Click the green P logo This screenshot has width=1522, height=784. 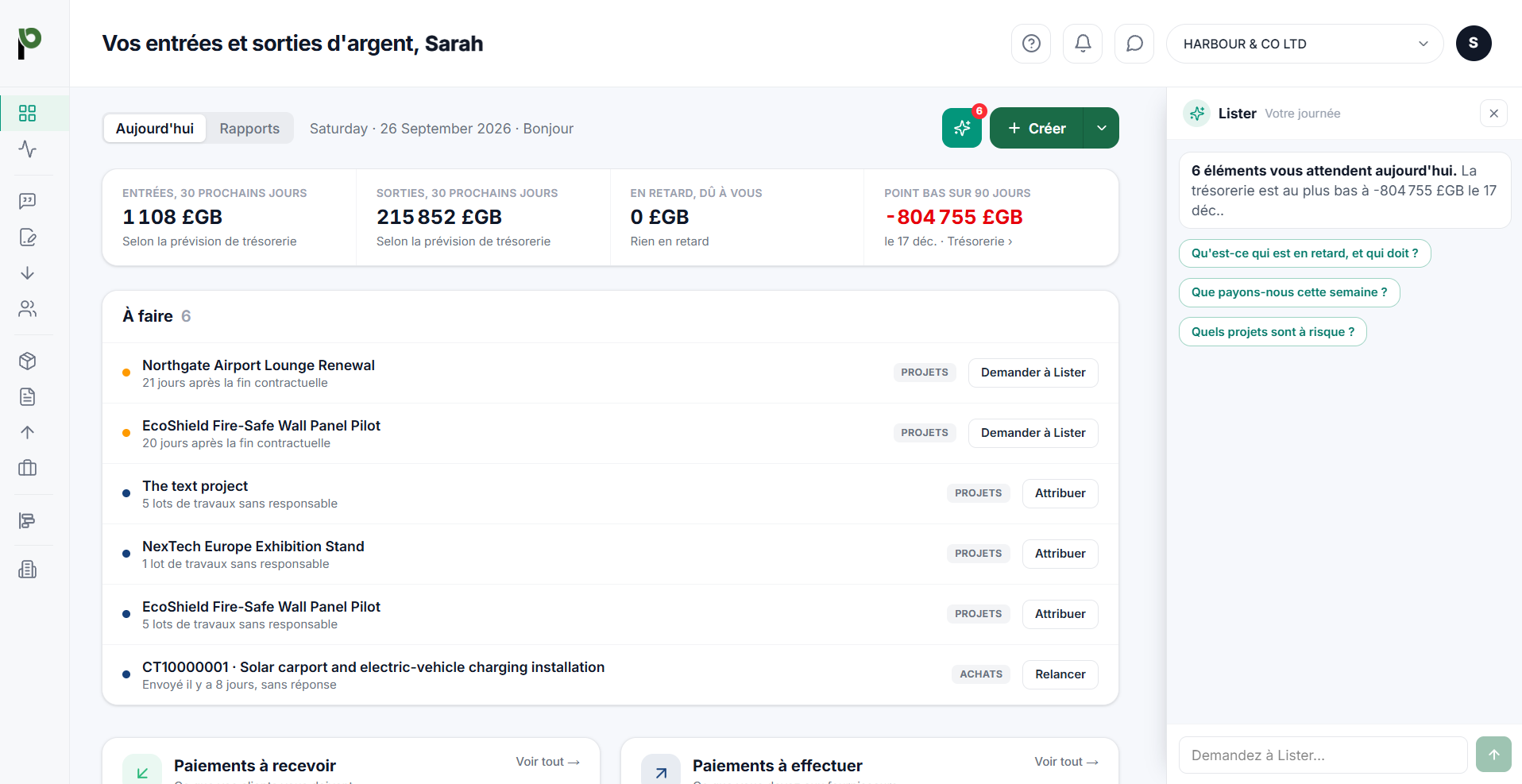29,43
